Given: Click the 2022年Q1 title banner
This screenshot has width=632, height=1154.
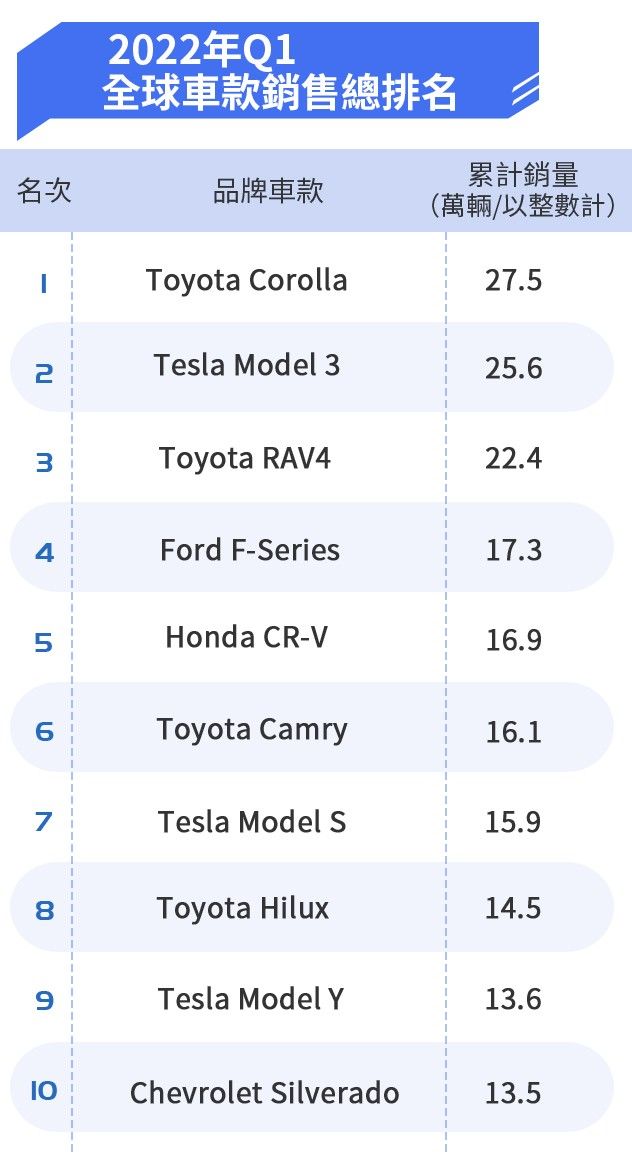Looking at the screenshot, I should pos(280,72).
